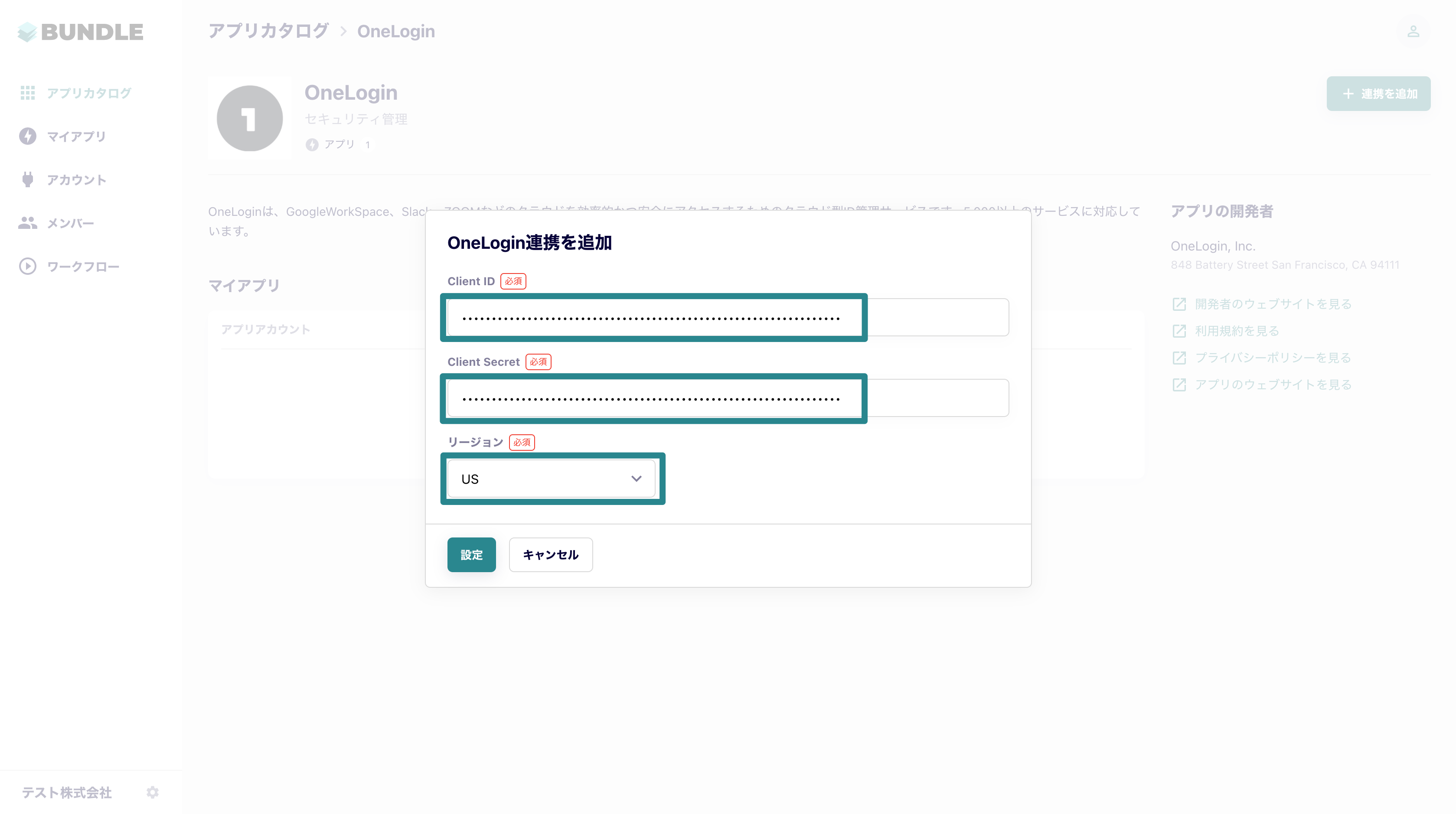This screenshot has height=814, width=1456.
Task: Click the マイアプリ lightning icon
Action: (28, 136)
